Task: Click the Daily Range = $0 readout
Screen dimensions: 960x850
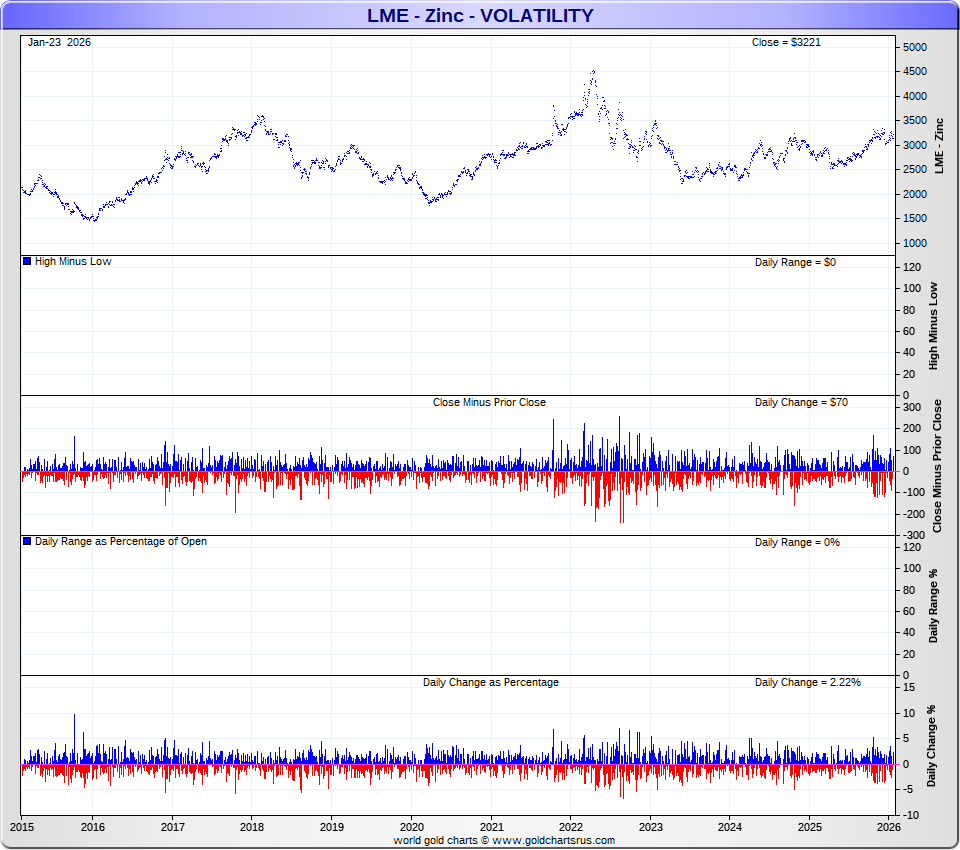Action: [x=797, y=262]
